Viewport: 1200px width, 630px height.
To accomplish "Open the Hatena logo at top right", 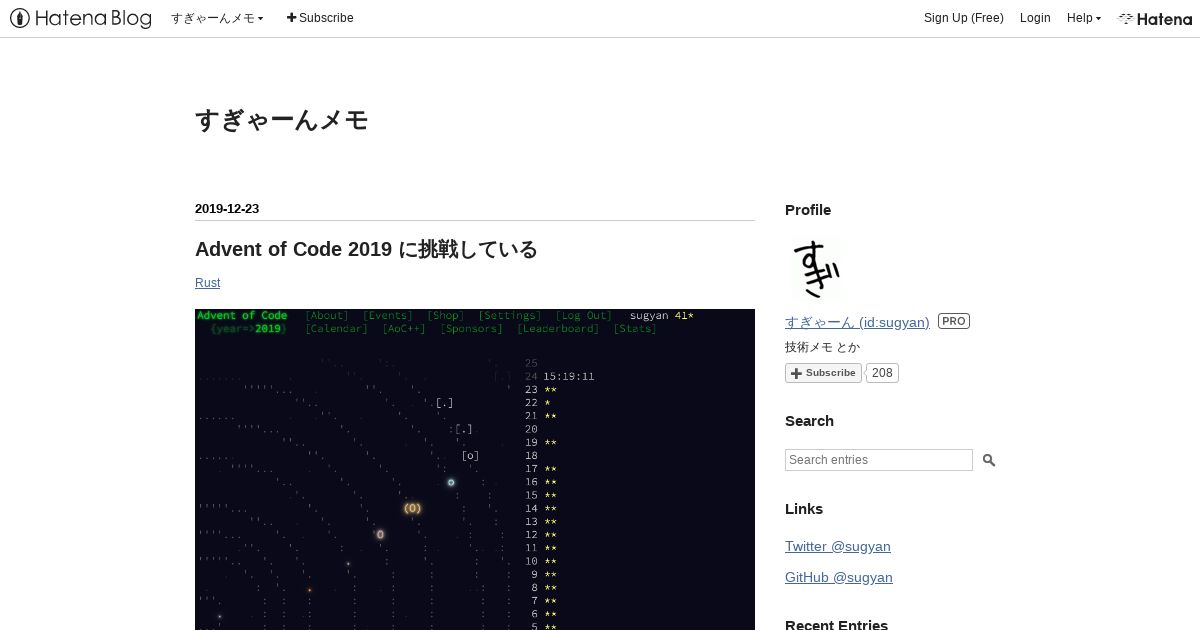I will point(1155,18).
